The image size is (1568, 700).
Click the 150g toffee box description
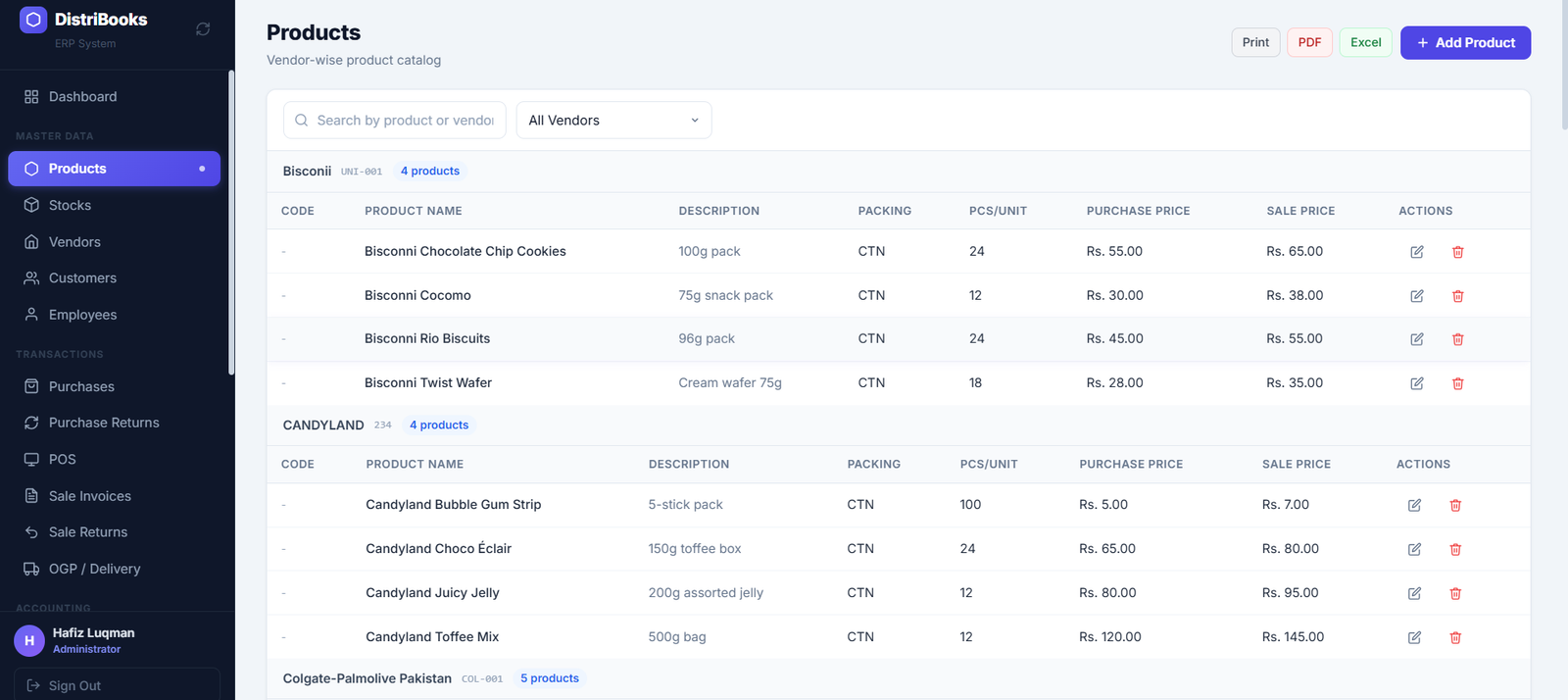pyautogui.click(x=695, y=549)
